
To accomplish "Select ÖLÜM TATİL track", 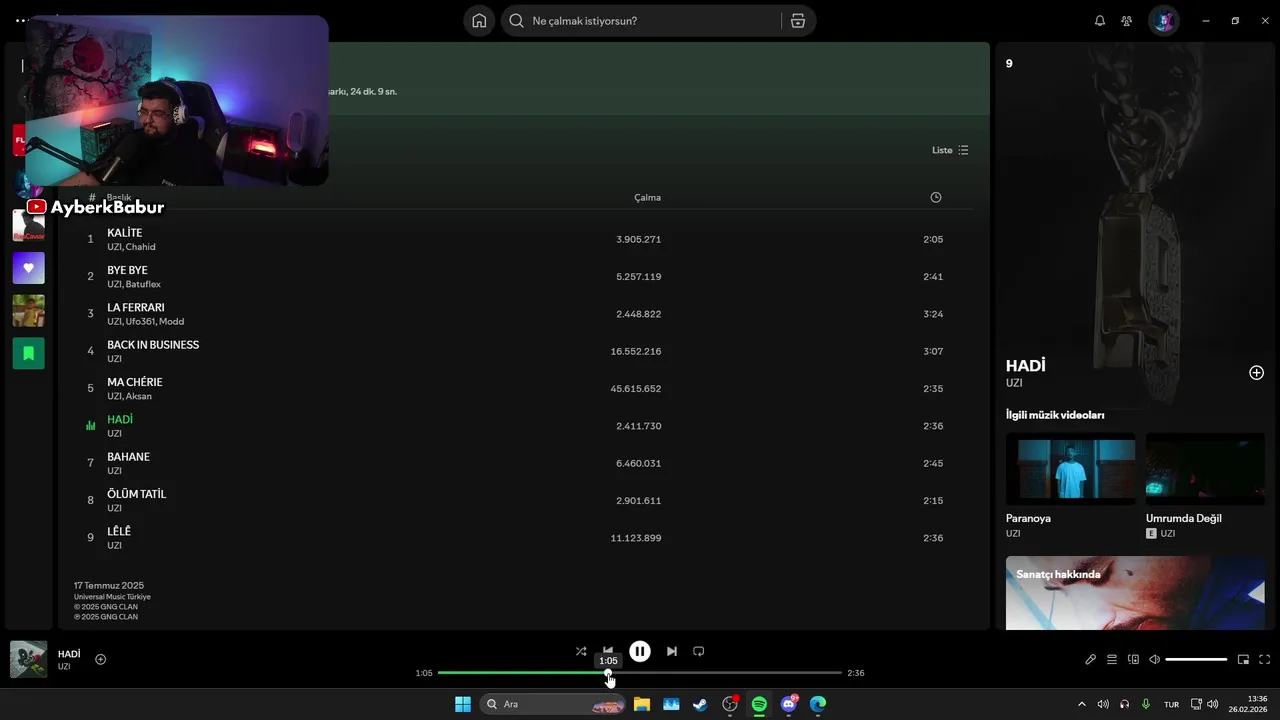I will pos(137,494).
